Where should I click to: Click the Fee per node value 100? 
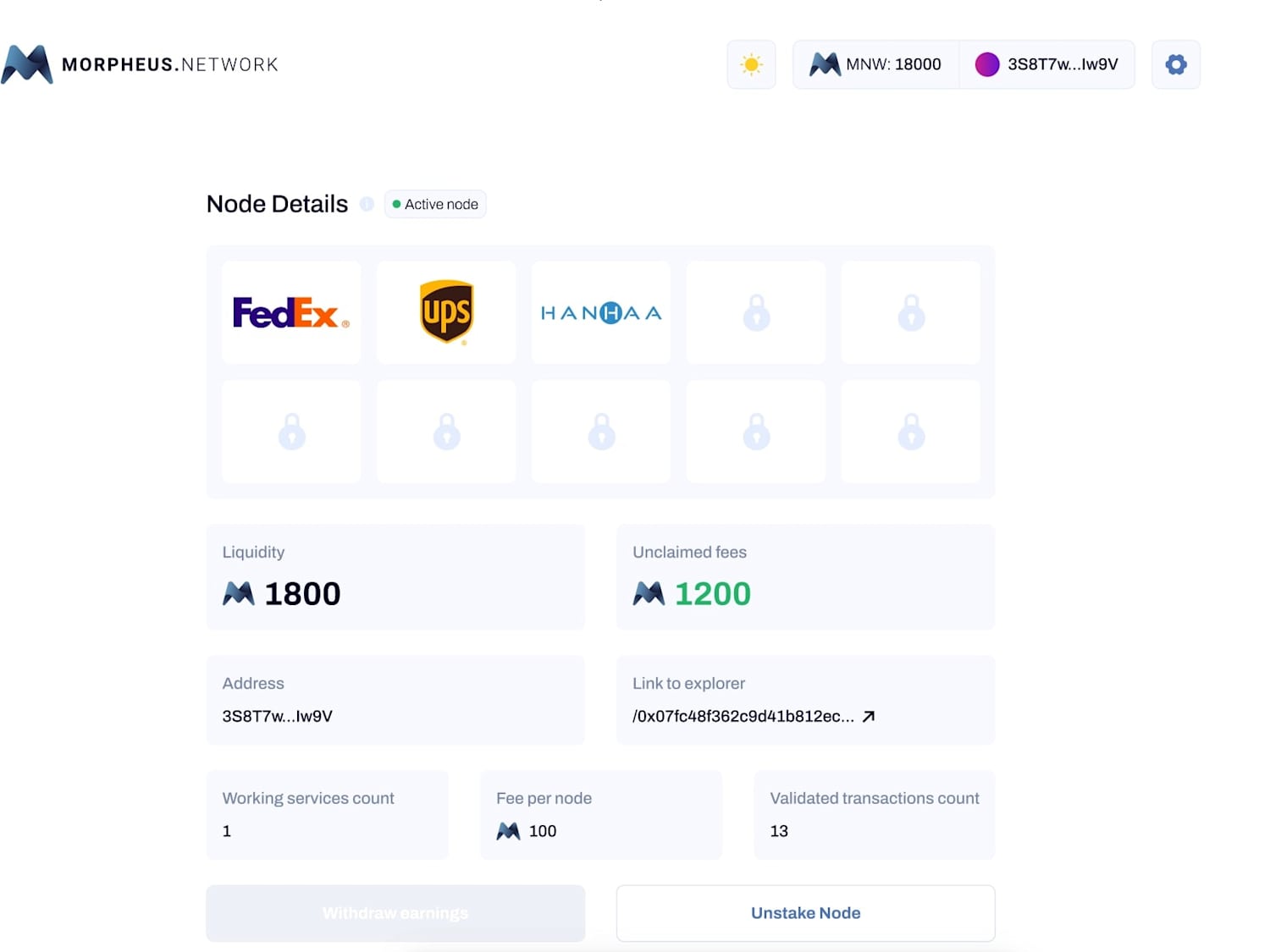click(x=543, y=831)
